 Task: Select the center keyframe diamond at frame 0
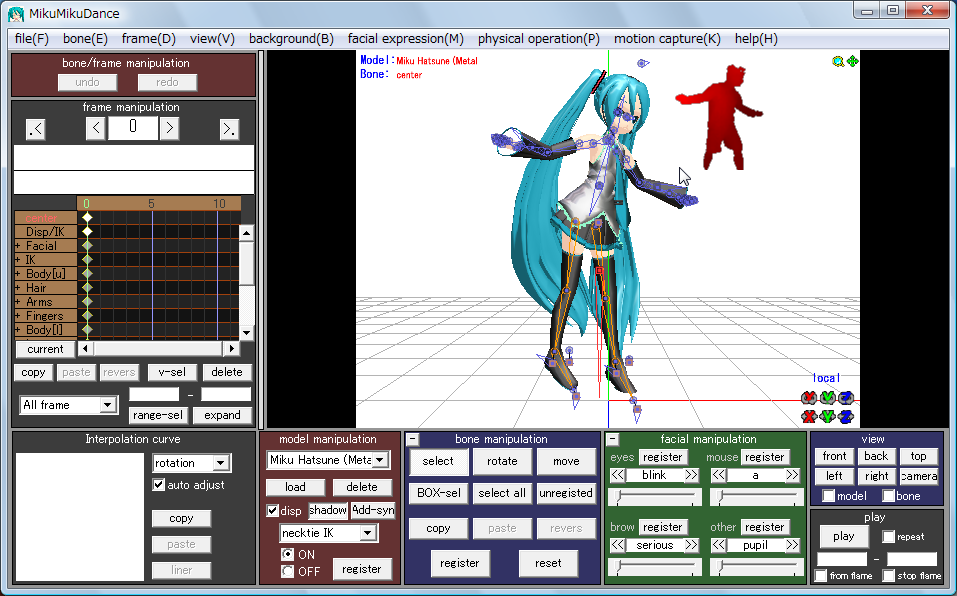tap(87, 218)
